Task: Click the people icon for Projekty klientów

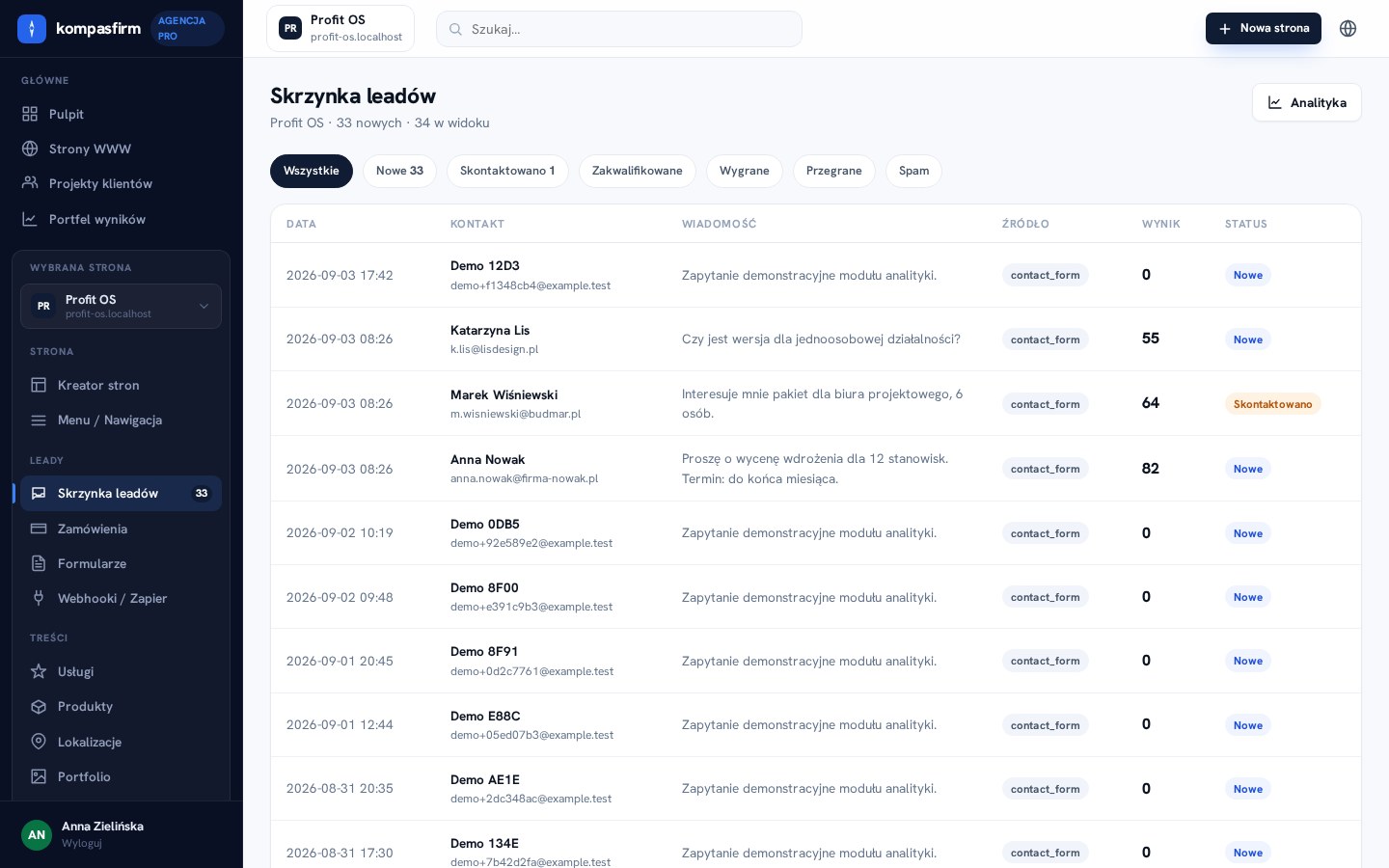Action: [30, 183]
